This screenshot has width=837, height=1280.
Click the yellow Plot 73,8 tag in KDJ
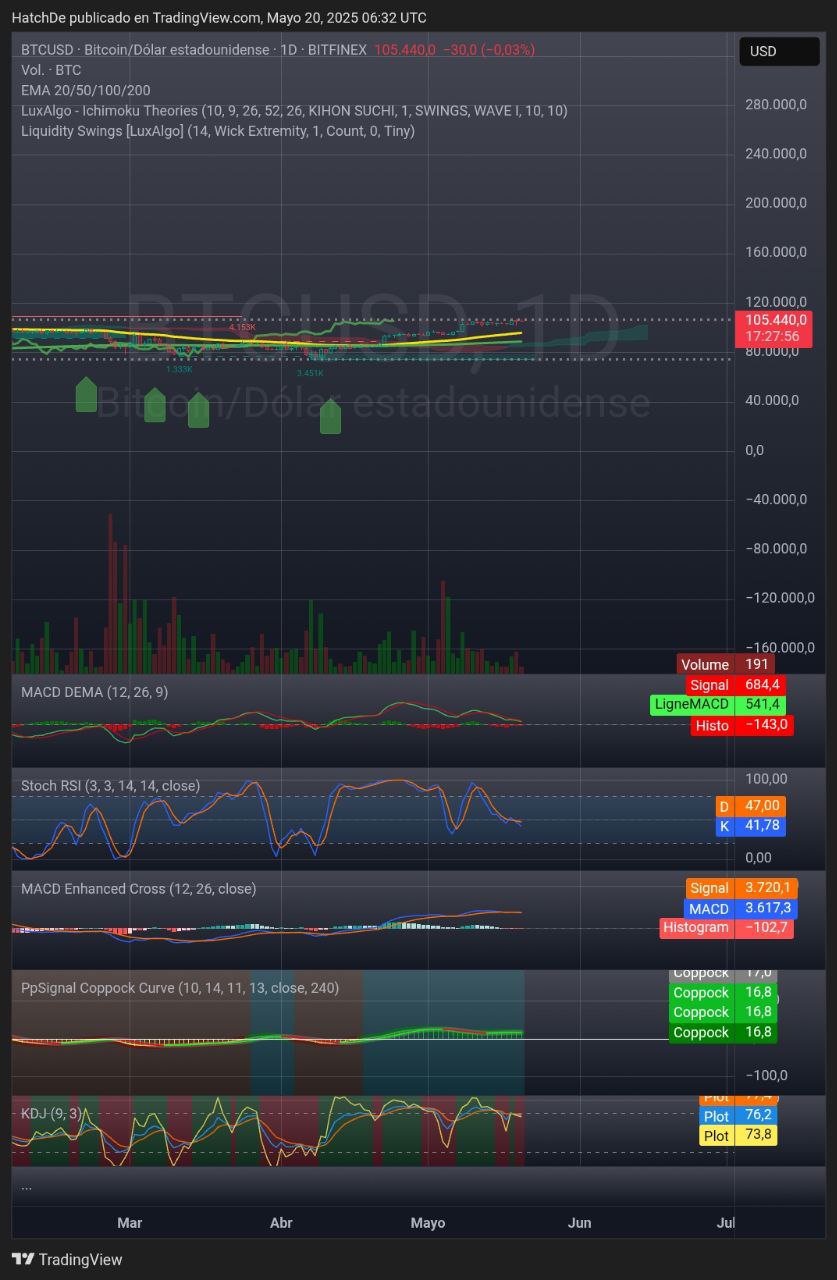(738, 1135)
